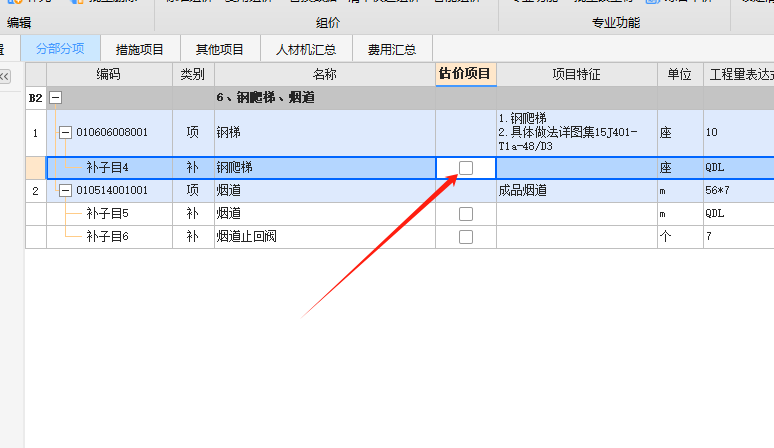Collapse the side panel with the << button

[x=5, y=76]
